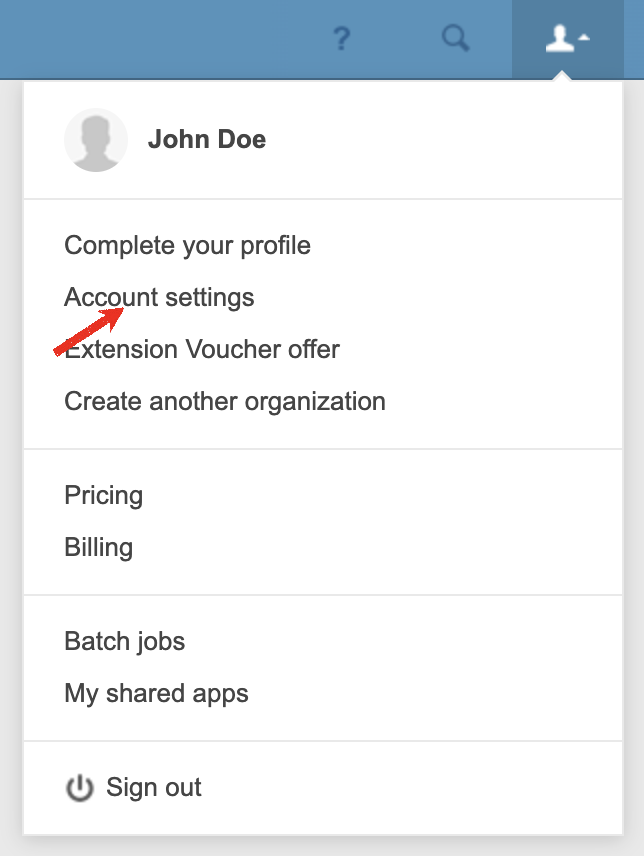This screenshot has height=856, width=644.
Task: View Batch jobs
Action: point(124,641)
